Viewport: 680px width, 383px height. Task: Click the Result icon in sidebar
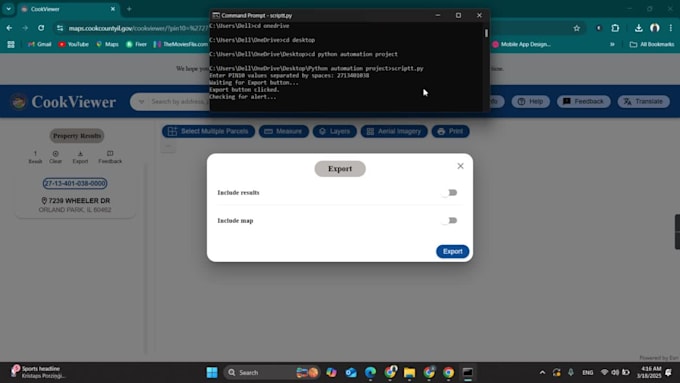click(35, 157)
